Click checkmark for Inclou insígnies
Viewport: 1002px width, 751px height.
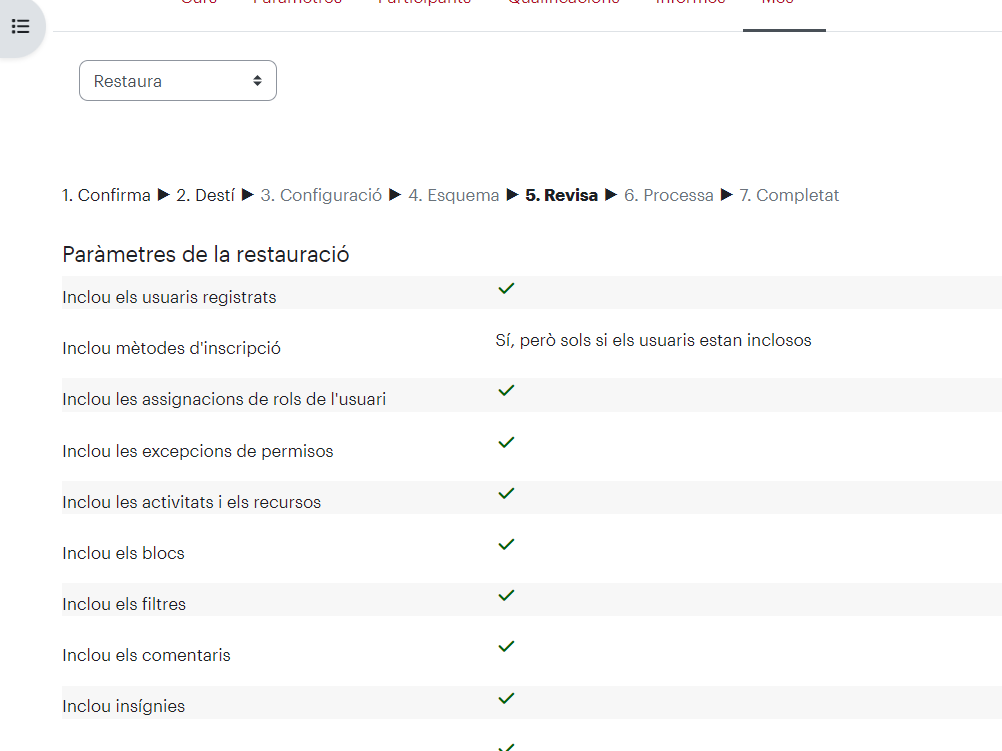click(x=506, y=699)
